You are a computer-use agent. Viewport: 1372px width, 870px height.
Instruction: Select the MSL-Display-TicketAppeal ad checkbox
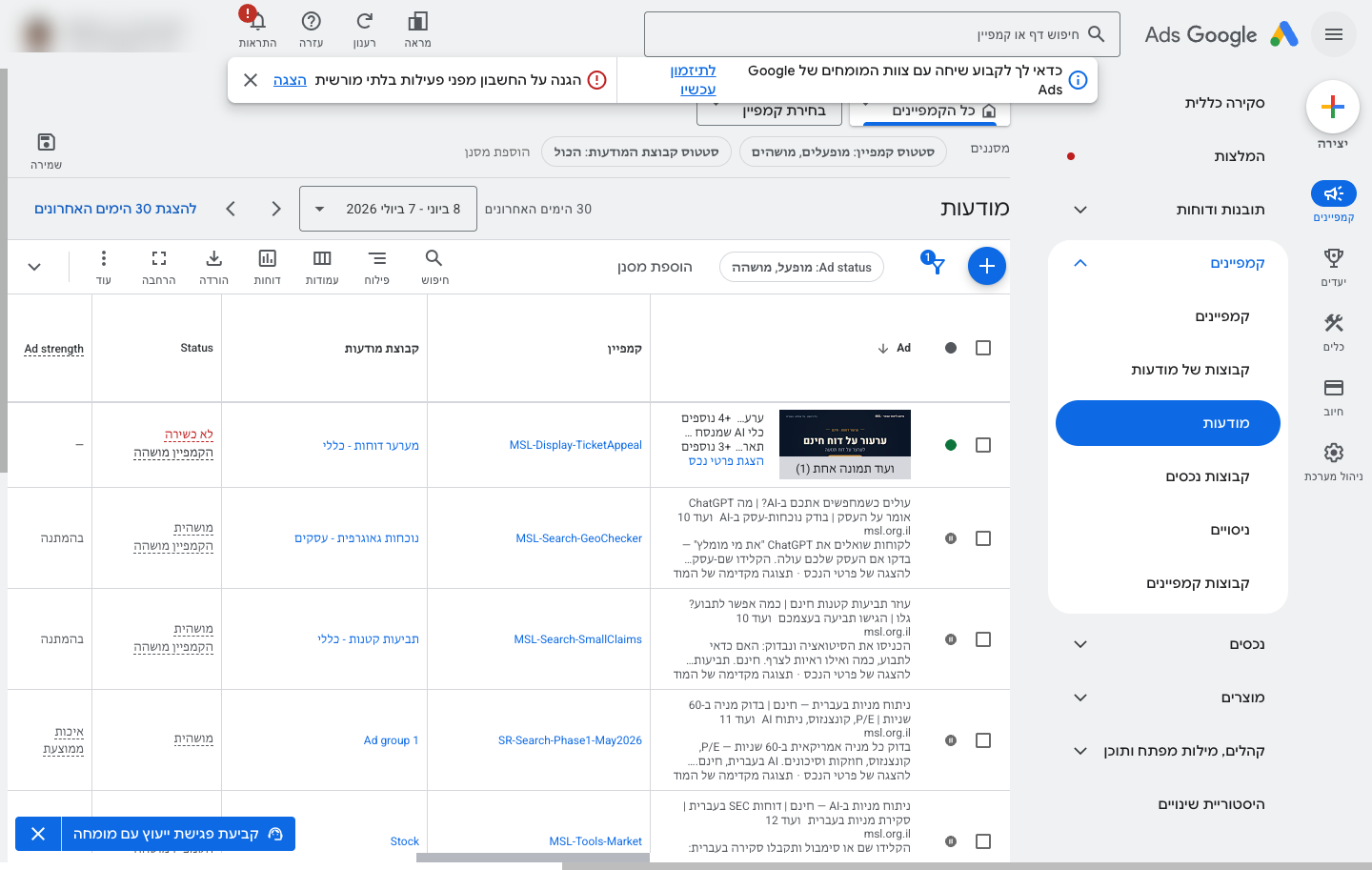[983, 445]
